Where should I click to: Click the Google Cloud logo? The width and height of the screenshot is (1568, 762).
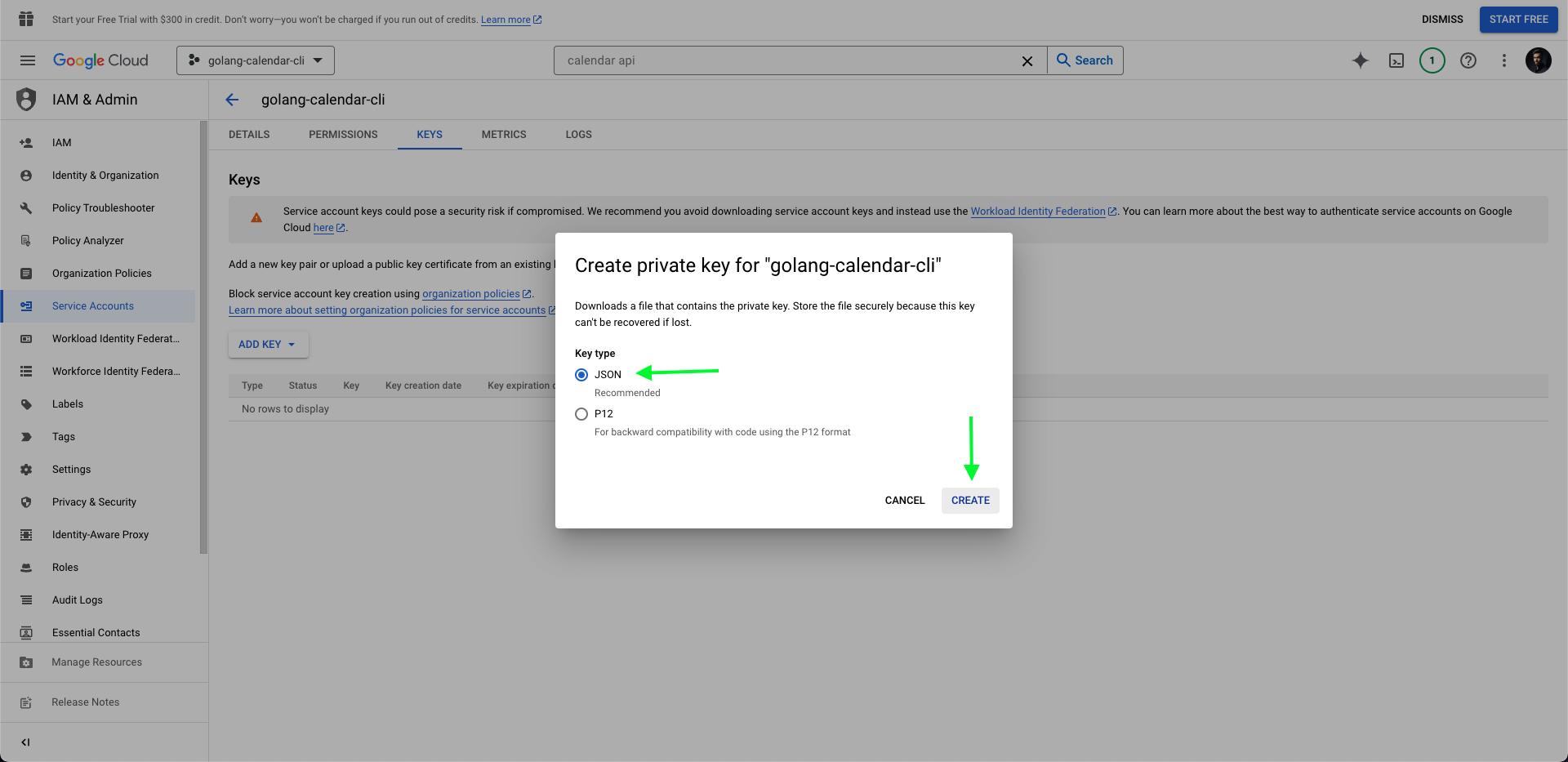(100, 60)
